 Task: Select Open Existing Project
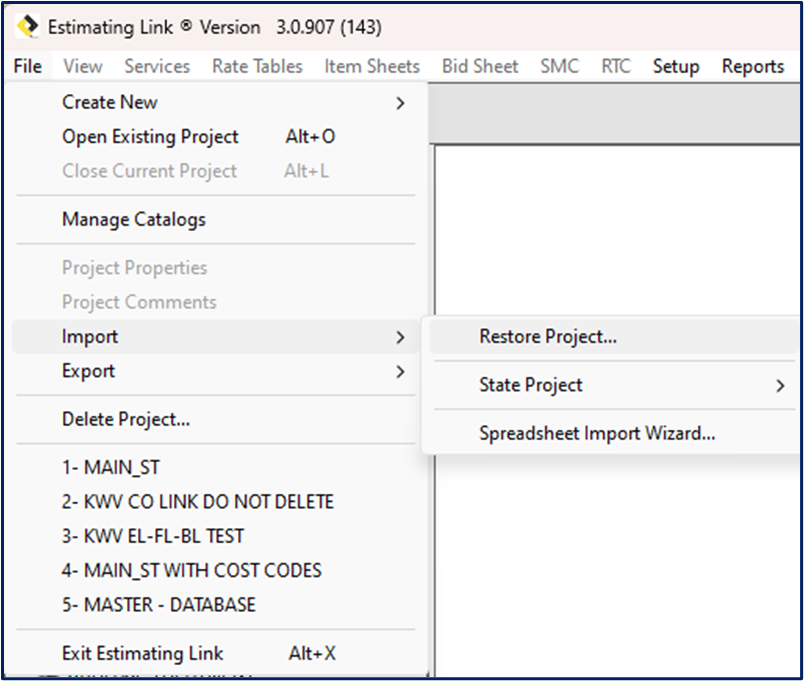click(150, 136)
